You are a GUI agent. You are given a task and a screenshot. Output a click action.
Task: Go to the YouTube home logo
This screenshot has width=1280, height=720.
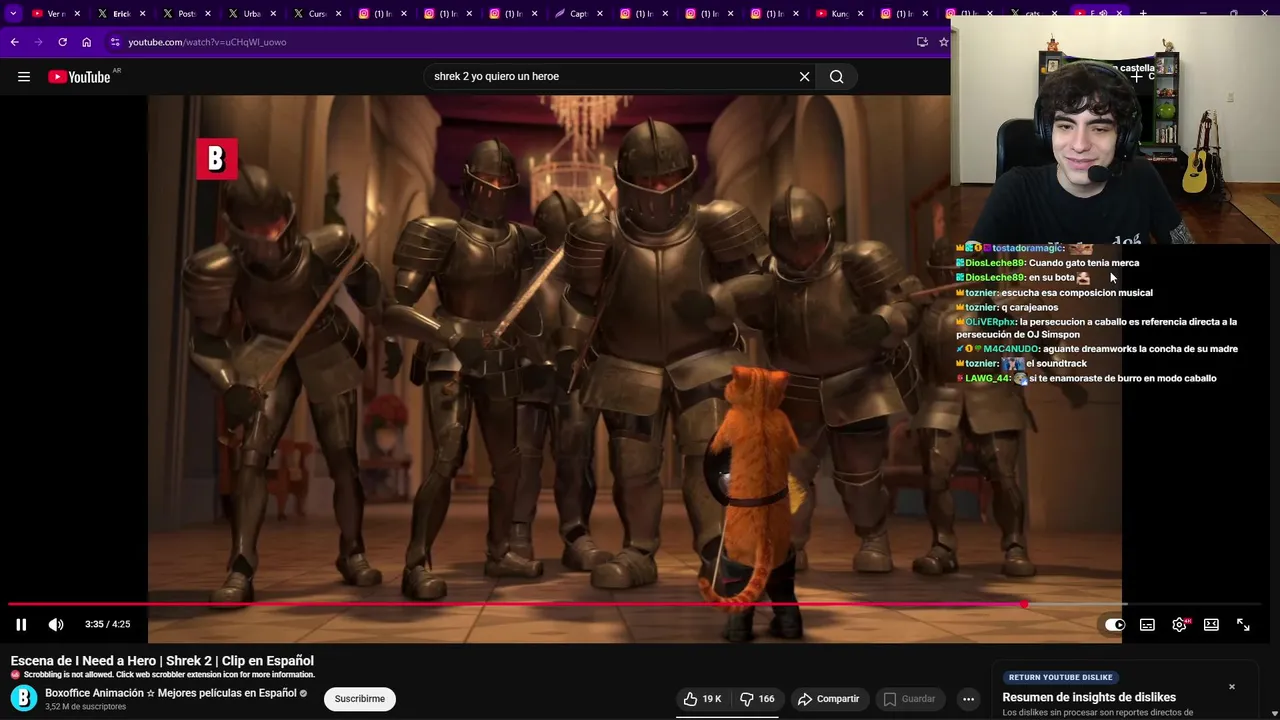click(x=79, y=77)
